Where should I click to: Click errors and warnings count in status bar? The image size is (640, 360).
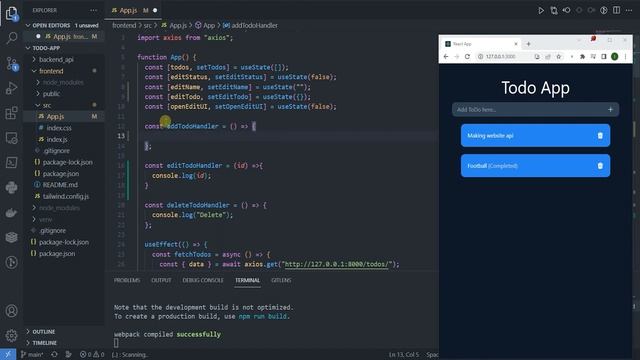92,354
